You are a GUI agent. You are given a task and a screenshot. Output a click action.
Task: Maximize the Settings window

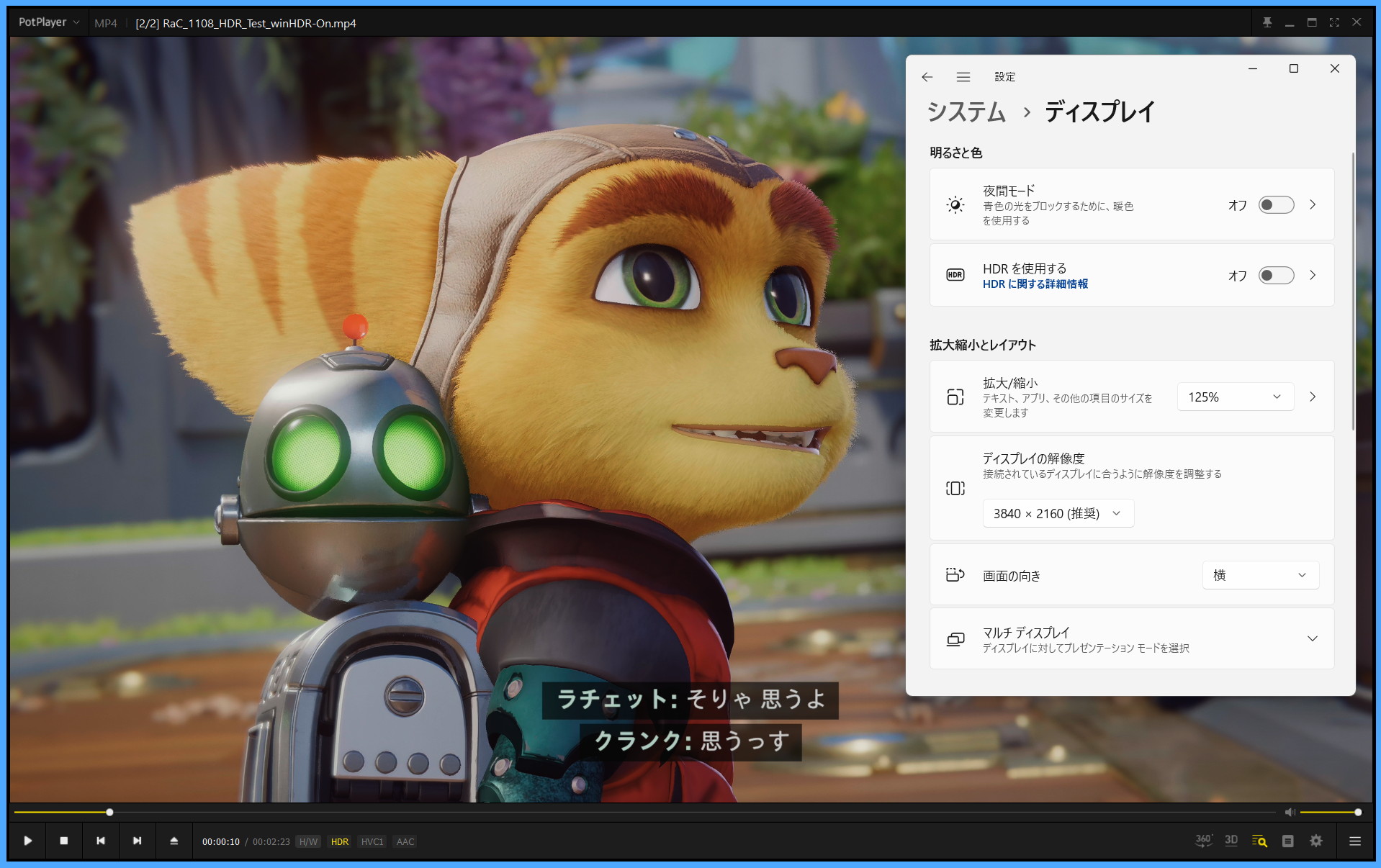pyautogui.click(x=1294, y=68)
